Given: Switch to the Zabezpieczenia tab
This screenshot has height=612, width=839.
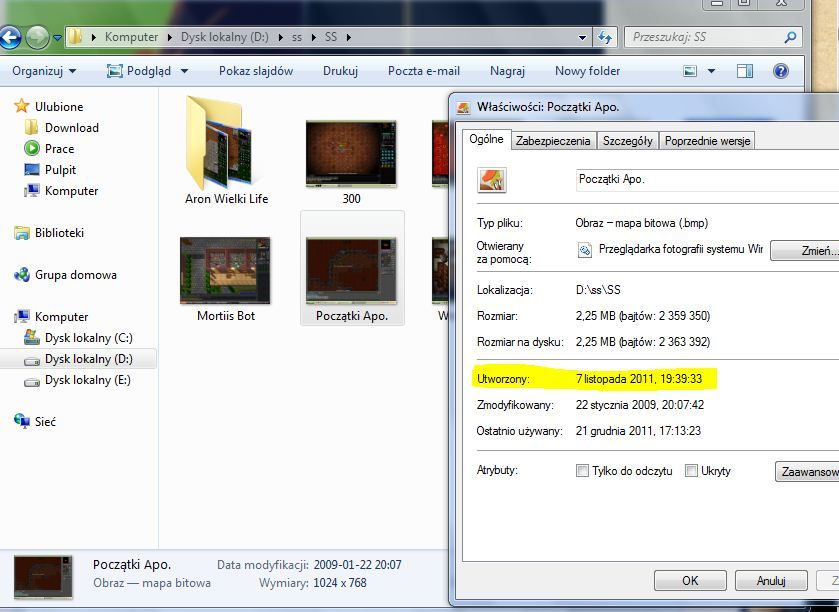Looking at the screenshot, I should pos(553,141).
